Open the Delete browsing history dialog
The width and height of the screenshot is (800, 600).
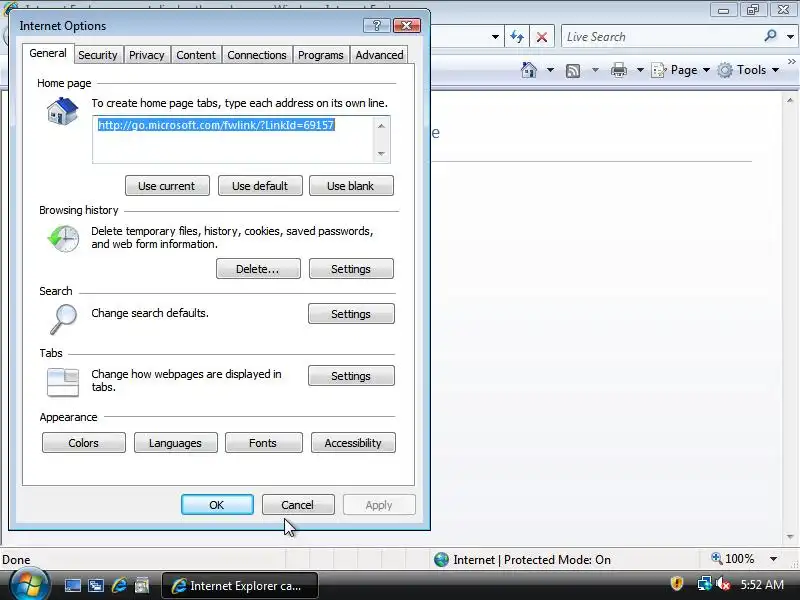pos(258,269)
